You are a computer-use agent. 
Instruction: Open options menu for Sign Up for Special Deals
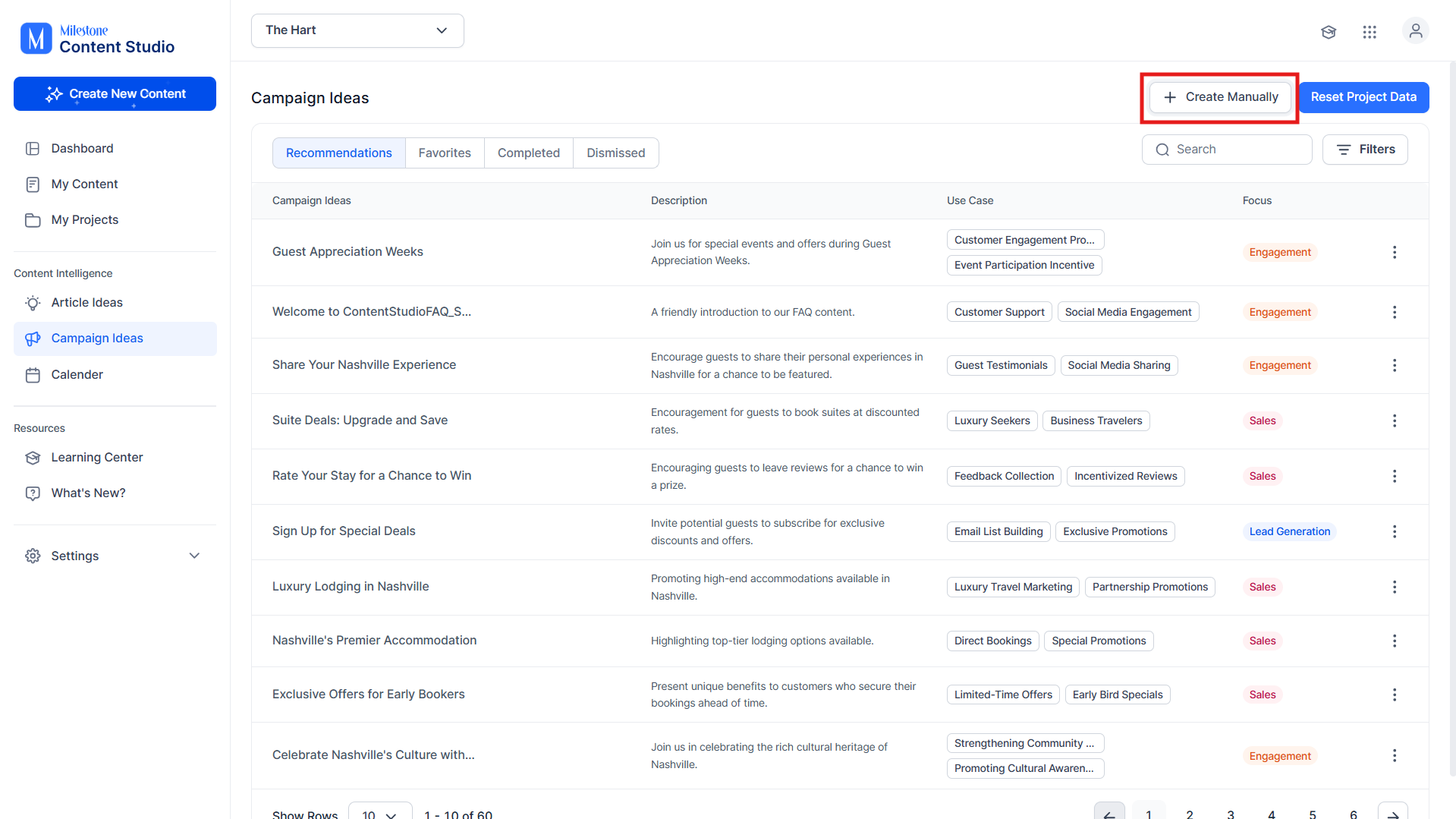click(1395, 531)
